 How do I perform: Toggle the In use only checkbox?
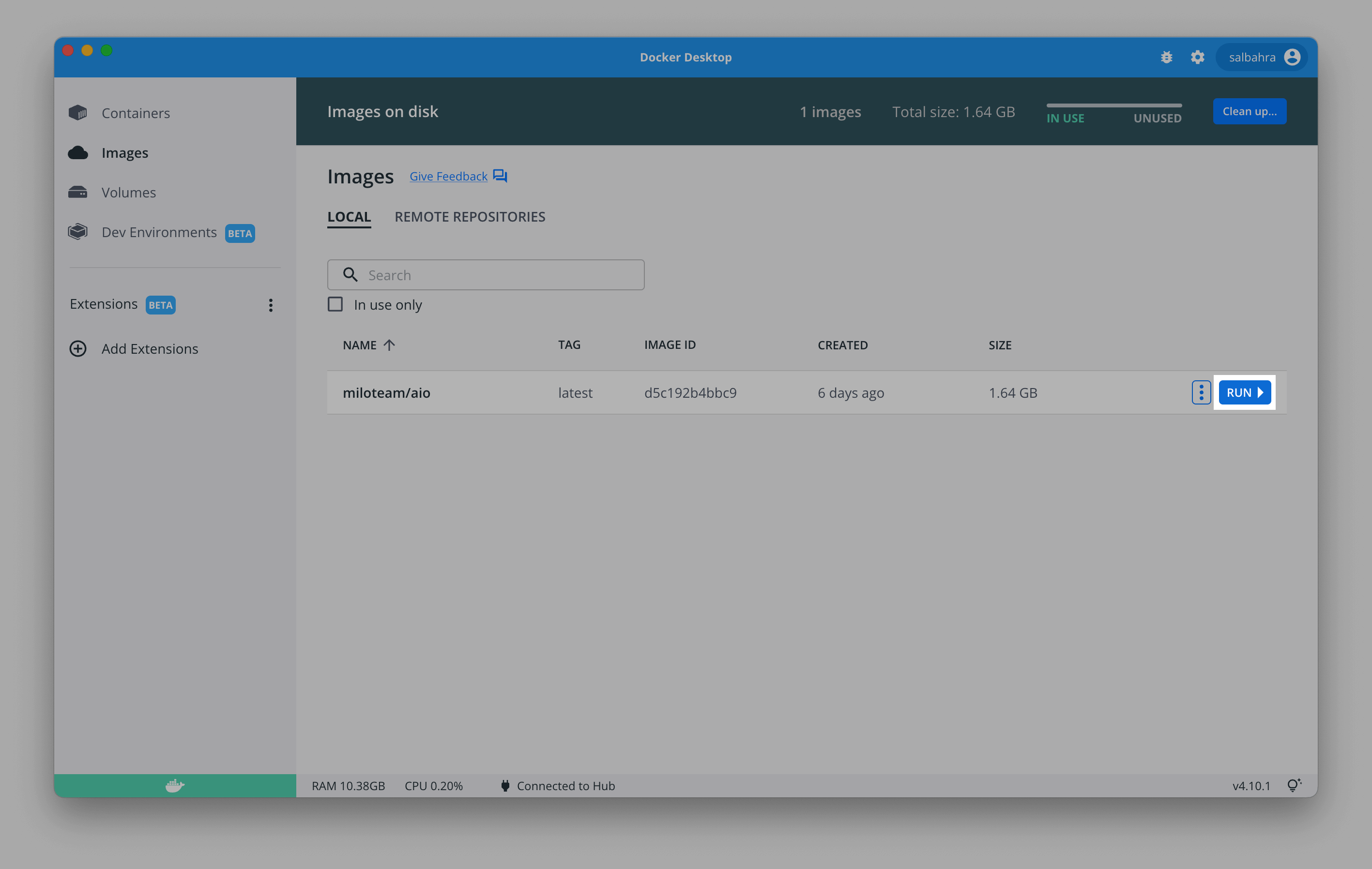tap(335, 305)
